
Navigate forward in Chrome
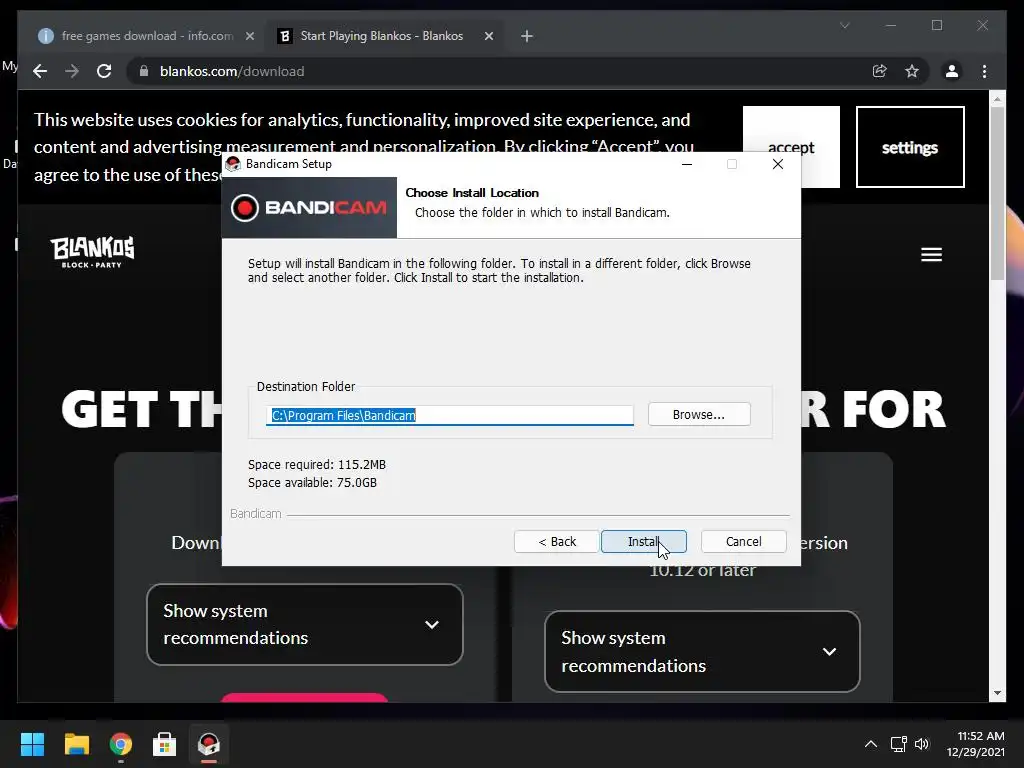(72, 71)
